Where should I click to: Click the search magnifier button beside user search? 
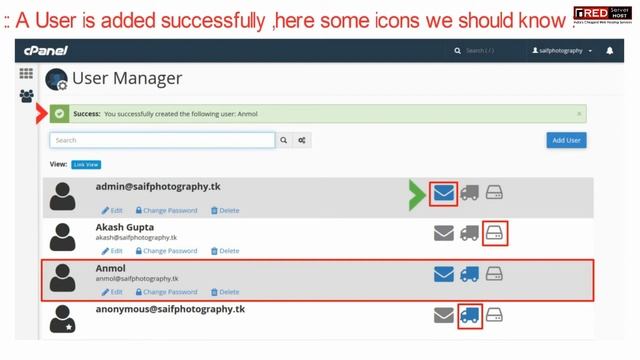pyautogui.click(x=284, y=140)
